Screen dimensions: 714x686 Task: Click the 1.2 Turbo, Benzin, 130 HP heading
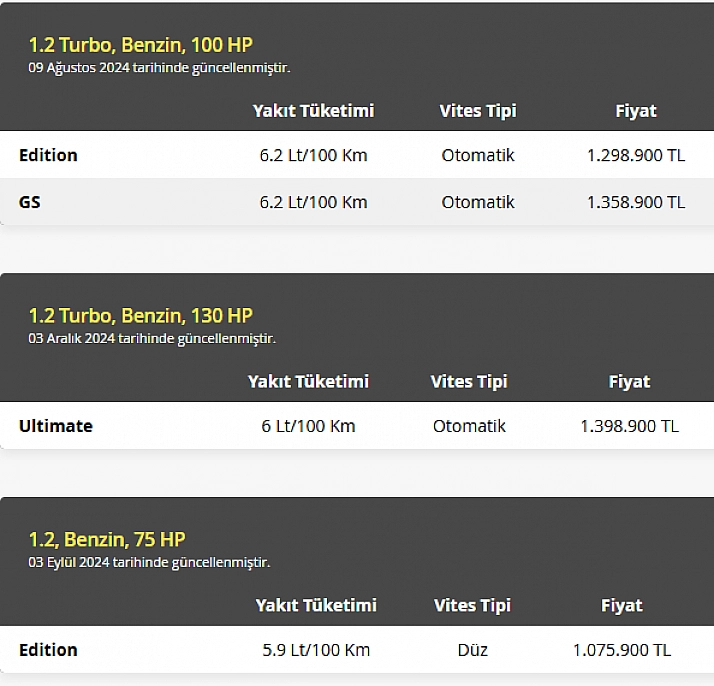click(141, 315)
